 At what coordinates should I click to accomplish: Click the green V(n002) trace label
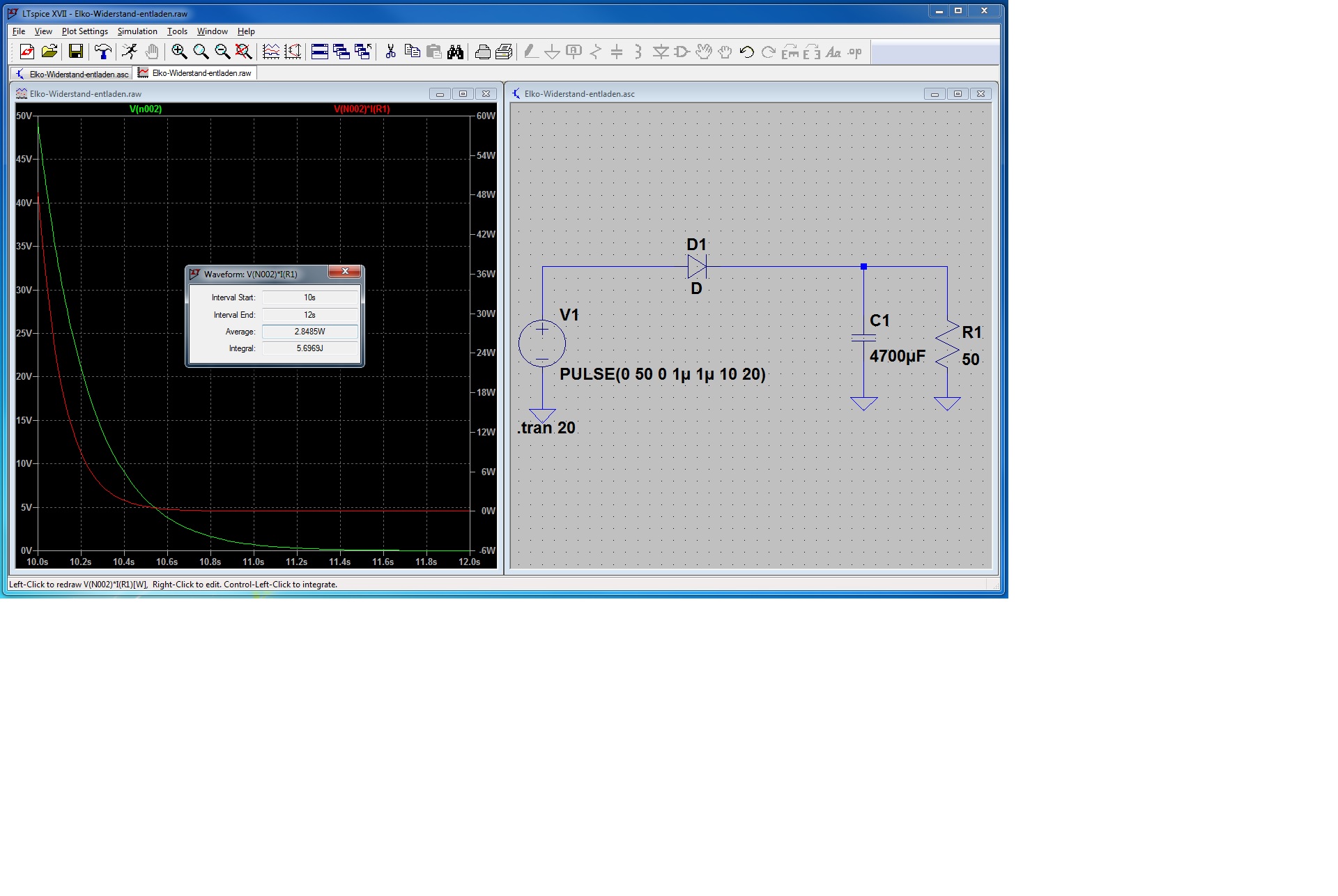146,109
